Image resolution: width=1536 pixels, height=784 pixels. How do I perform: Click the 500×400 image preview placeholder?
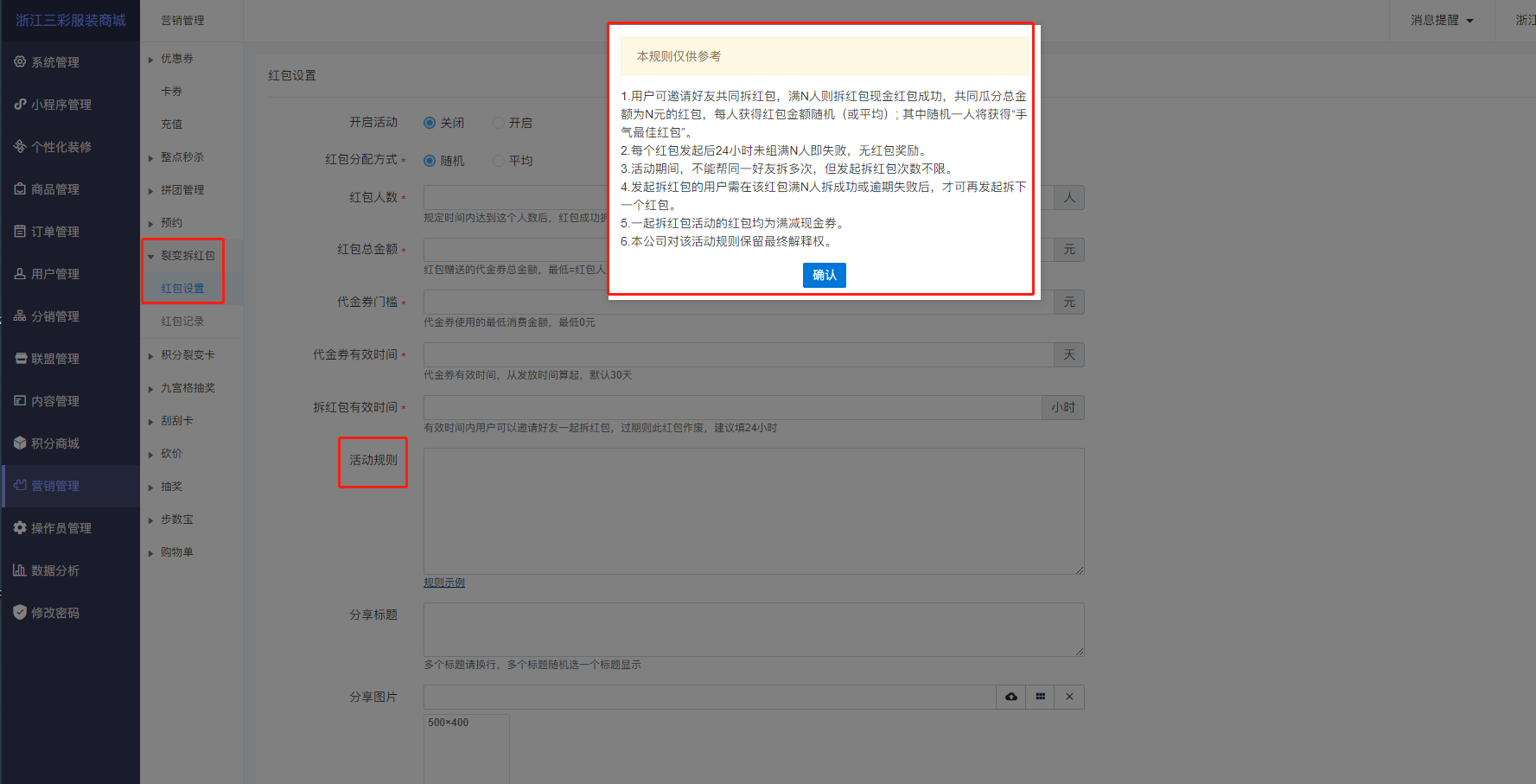pos(467,749)
